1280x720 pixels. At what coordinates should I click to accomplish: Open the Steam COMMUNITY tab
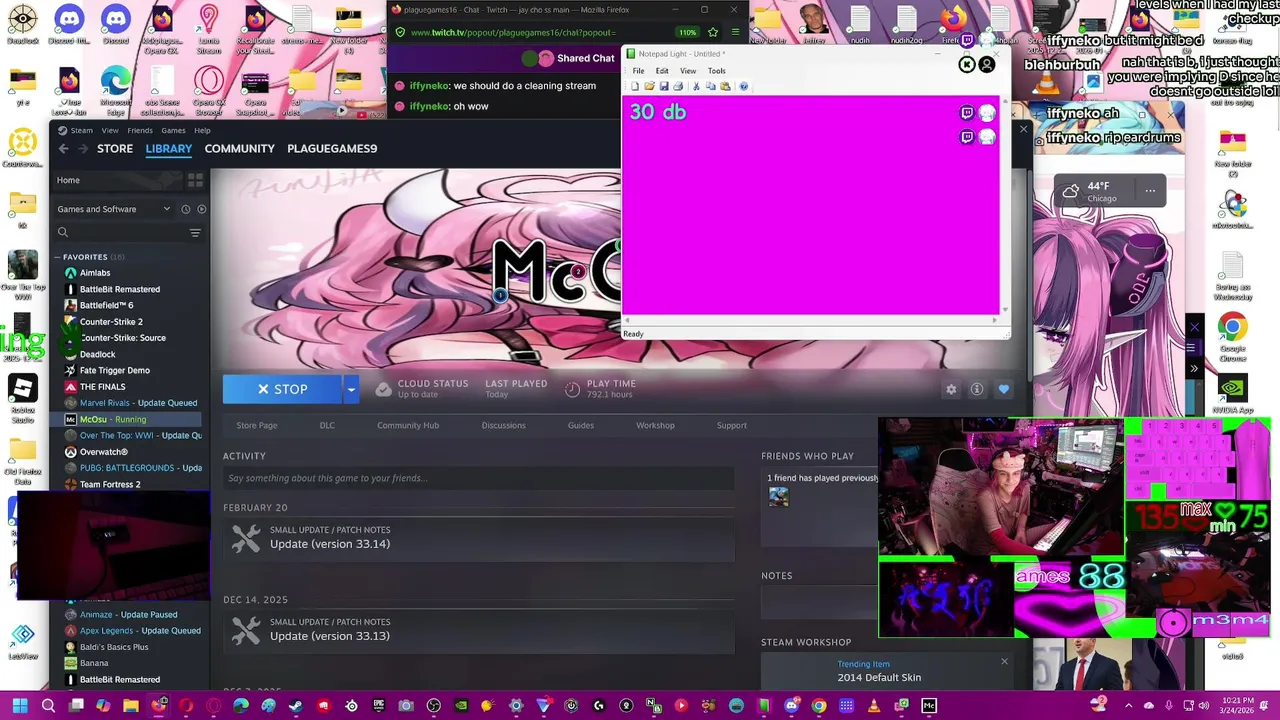(x=240, y=148)
